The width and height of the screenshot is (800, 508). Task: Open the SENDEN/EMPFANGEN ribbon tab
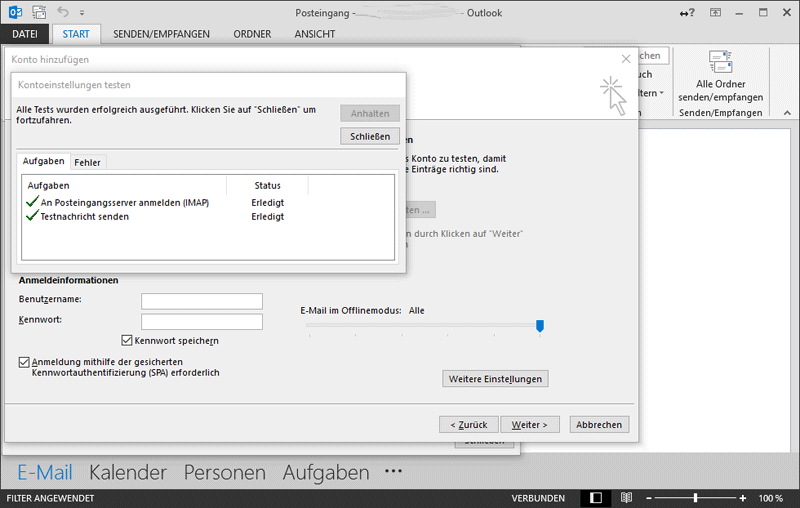(161, 33)
